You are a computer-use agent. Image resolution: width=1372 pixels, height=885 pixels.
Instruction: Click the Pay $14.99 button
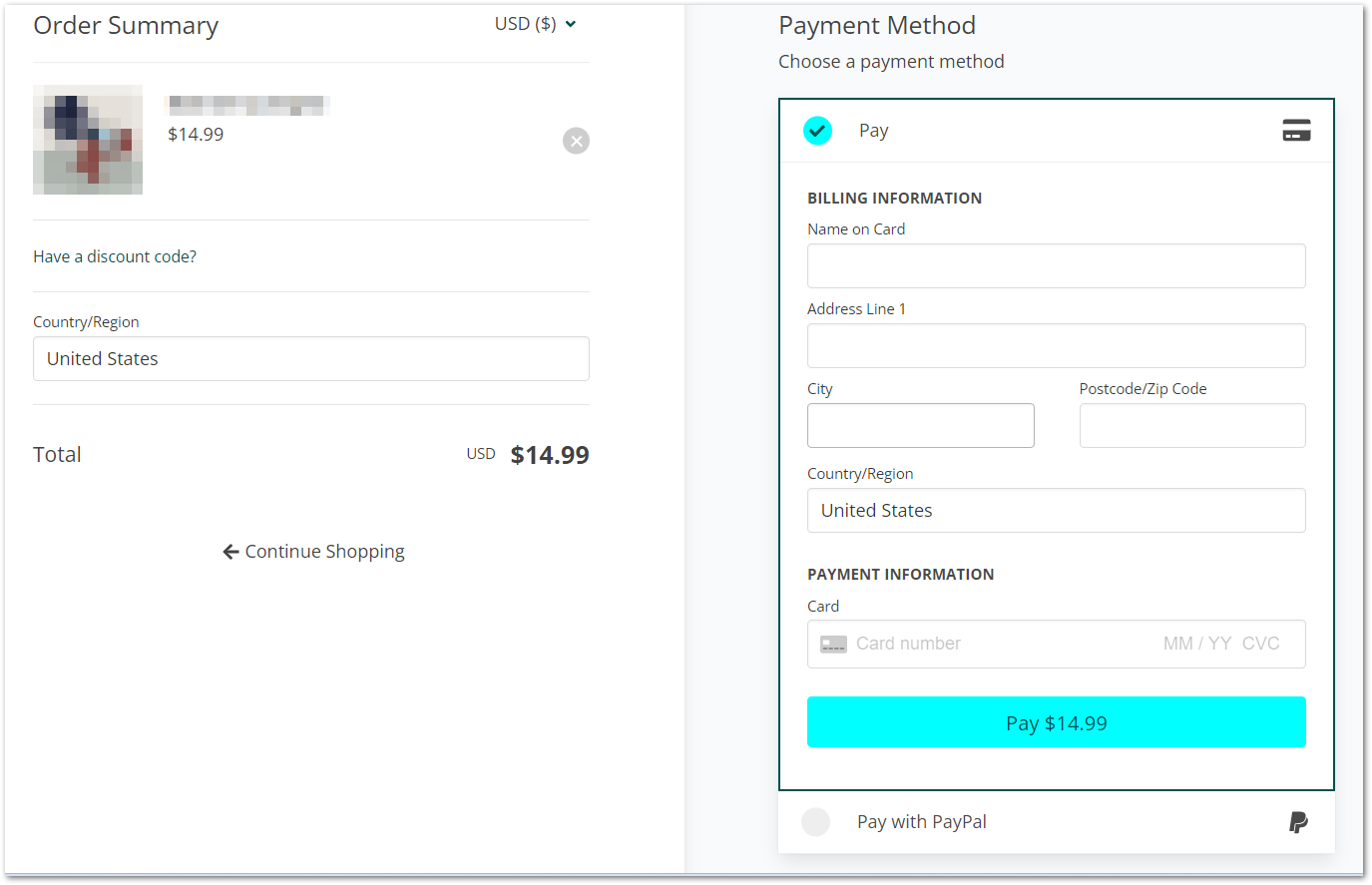click(x=1056, y=722)
